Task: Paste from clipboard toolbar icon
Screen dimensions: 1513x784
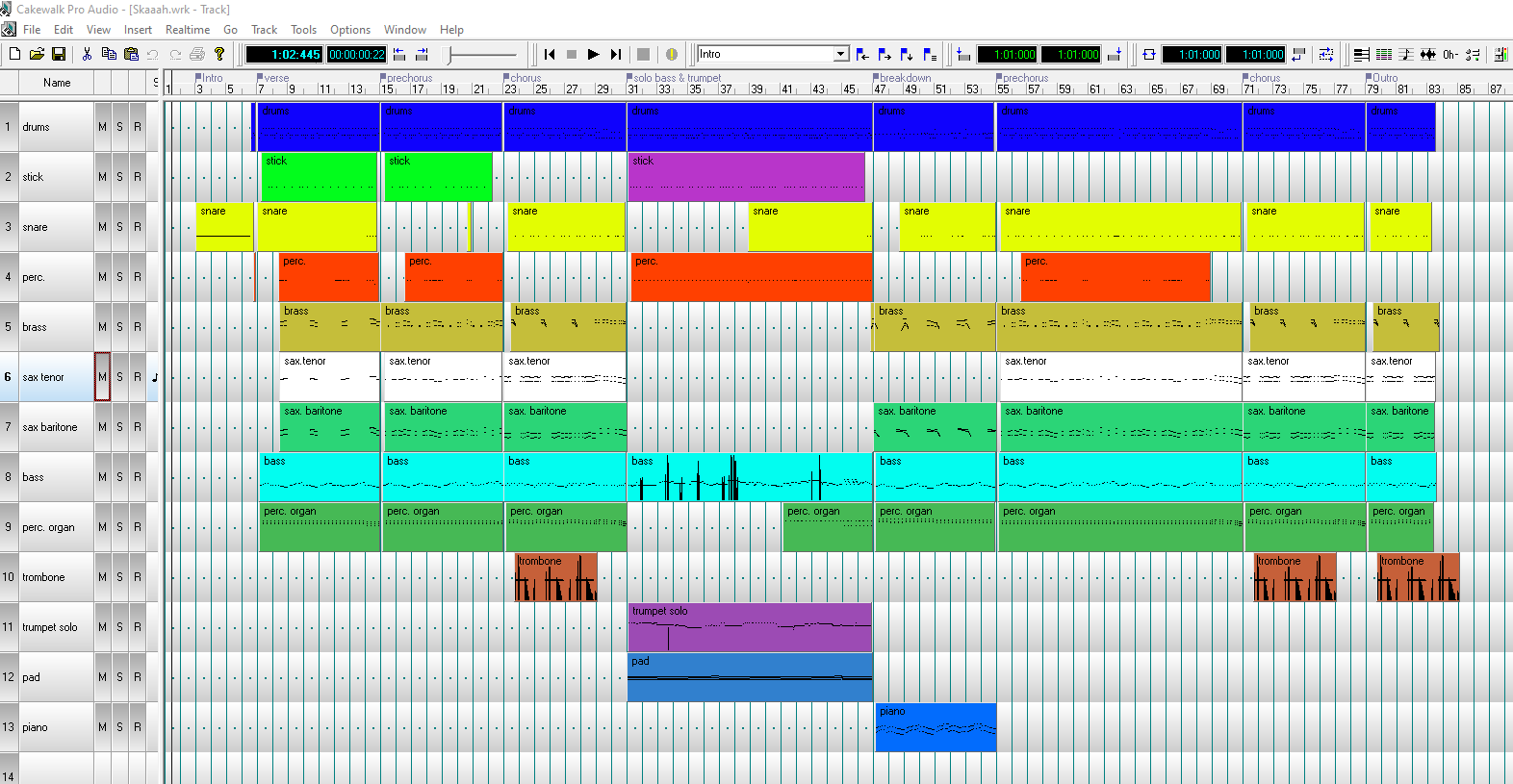Action: click(x=131, y=54)
